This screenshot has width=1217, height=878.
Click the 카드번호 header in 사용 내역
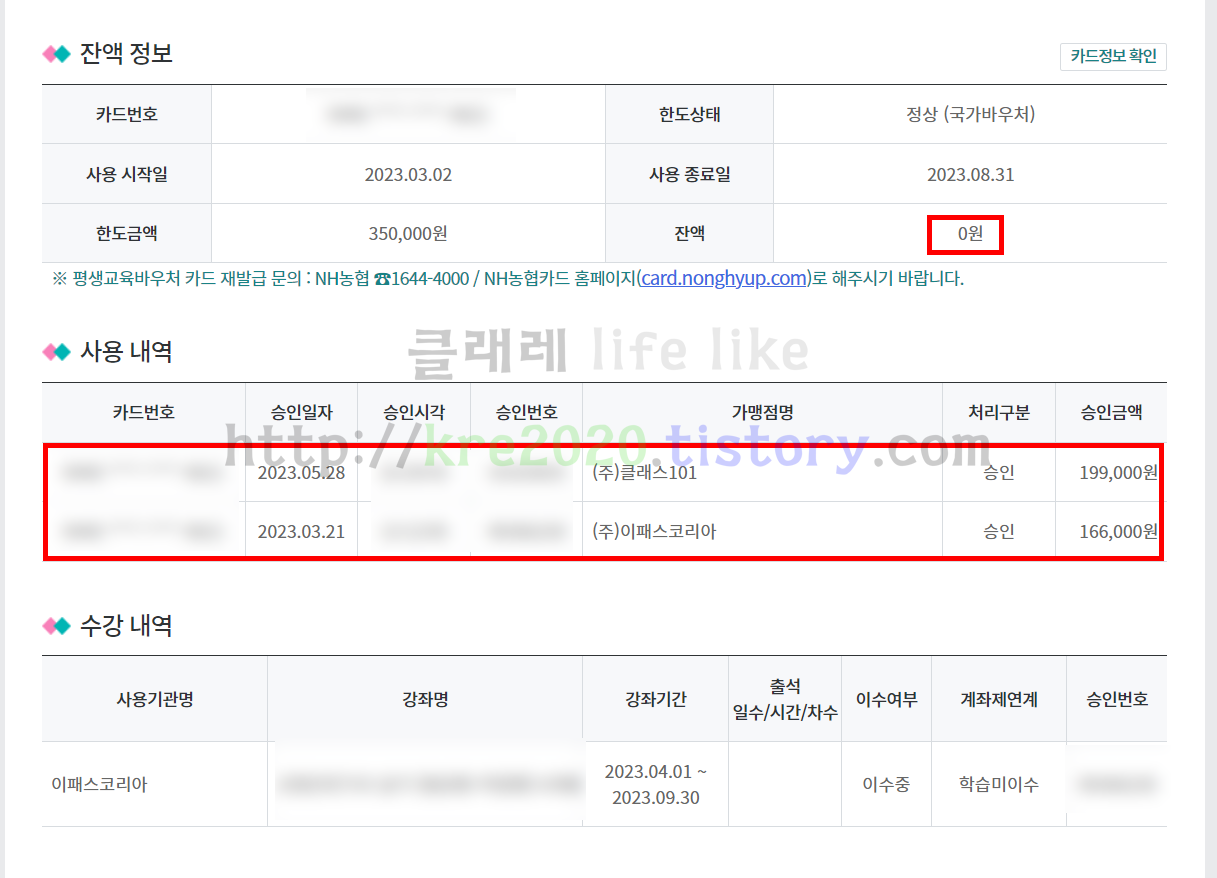[x=144, y=412]
